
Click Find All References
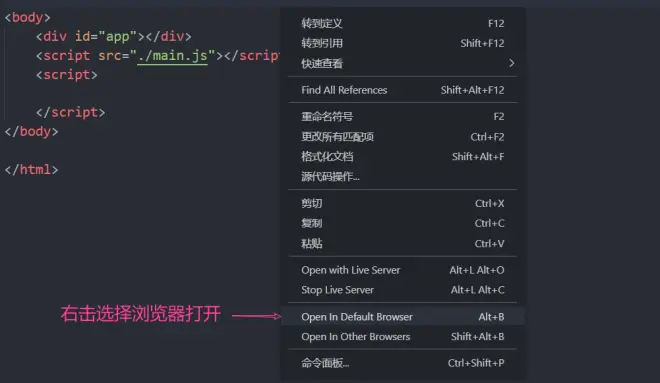coord(402,90)
